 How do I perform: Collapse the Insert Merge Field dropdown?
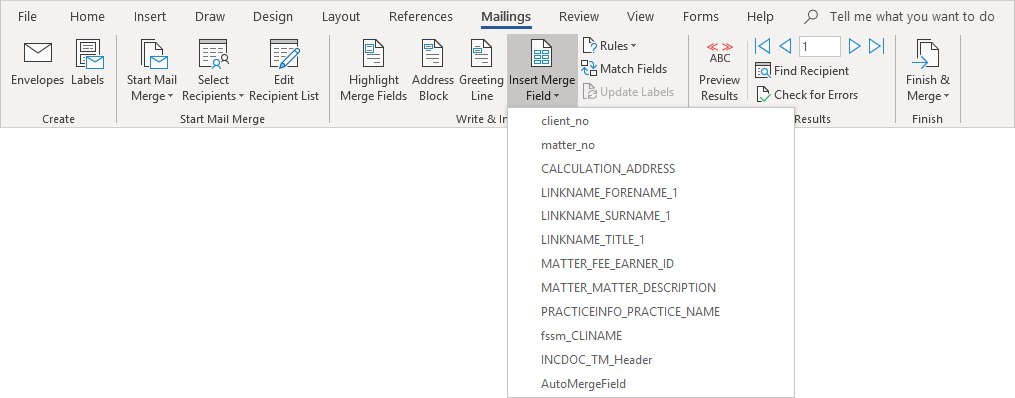(x=542, y=71)
